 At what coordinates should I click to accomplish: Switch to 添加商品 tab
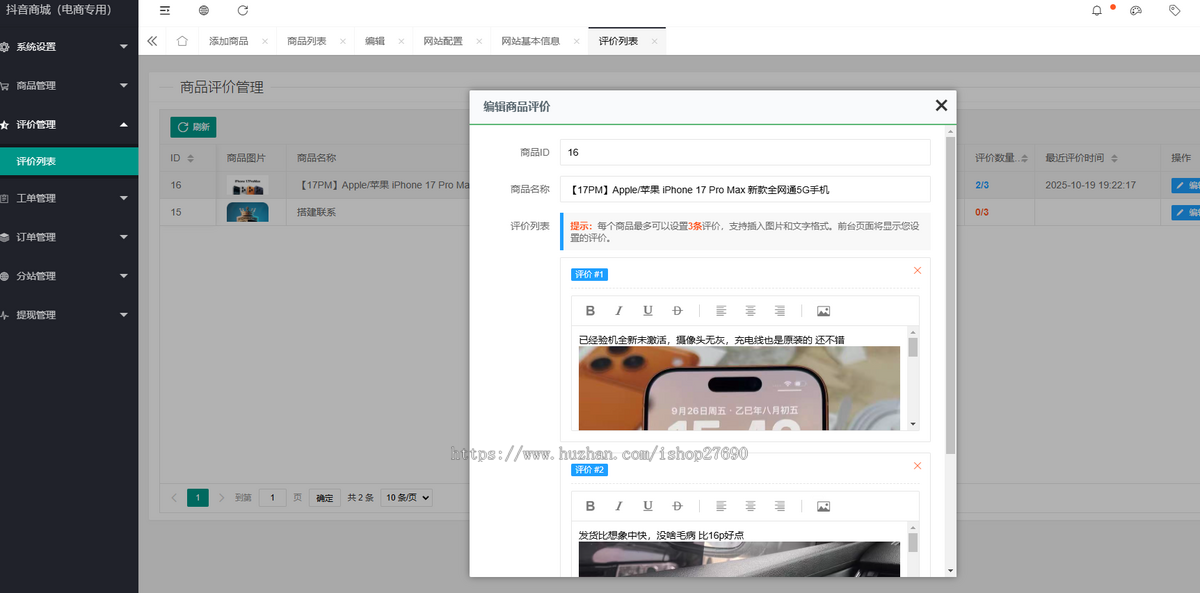pyautogui.click(x=228, y=41)
